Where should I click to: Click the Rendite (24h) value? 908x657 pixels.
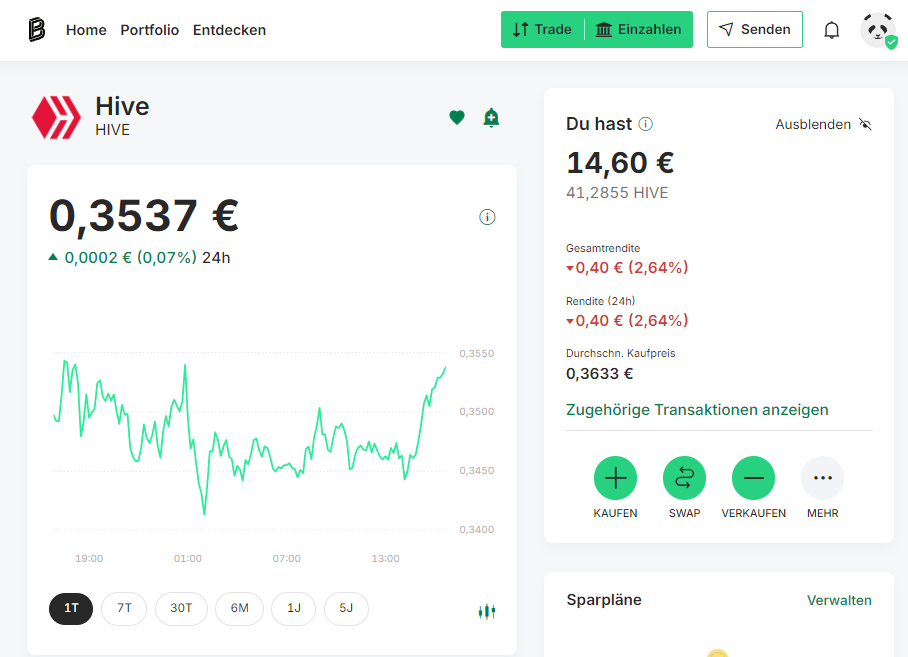click(627, 320)
